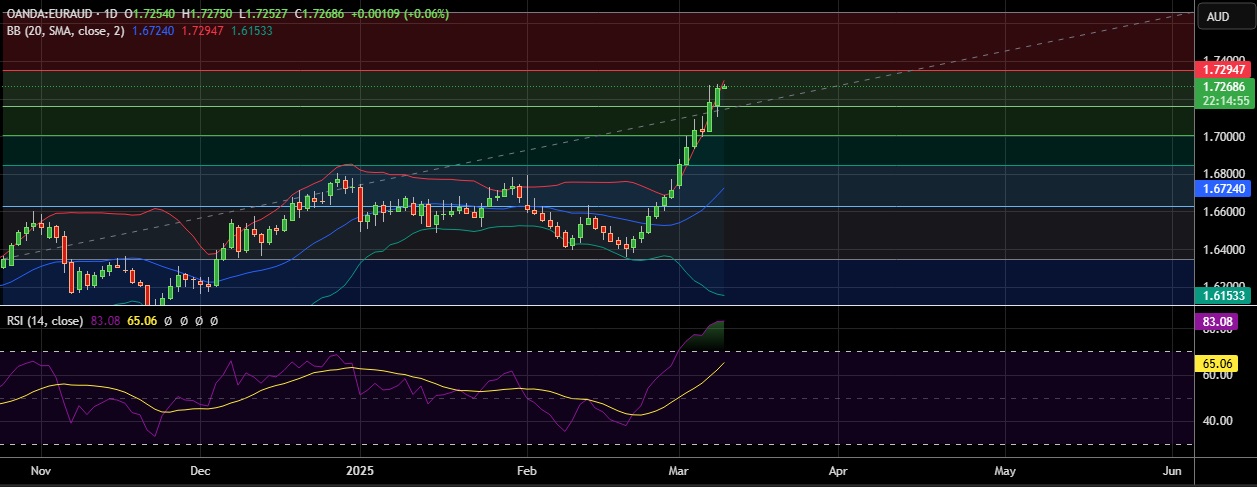This screenshot has width=1257, height=487.
Task: Click the 1.70000 price scale tick
Action: (1224, 135)
